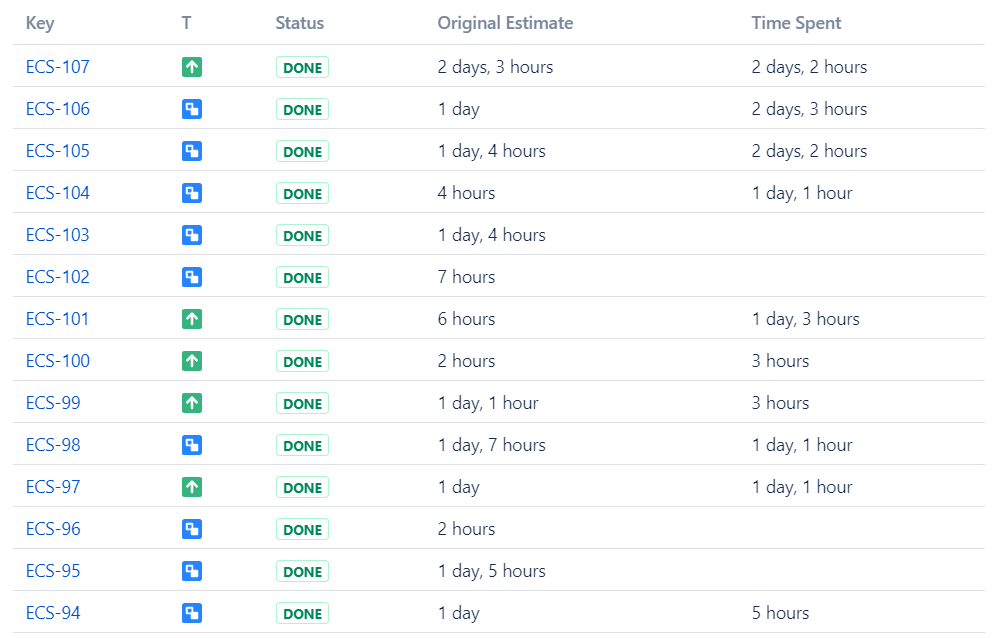Sort by Original Estimate column header

505,23
